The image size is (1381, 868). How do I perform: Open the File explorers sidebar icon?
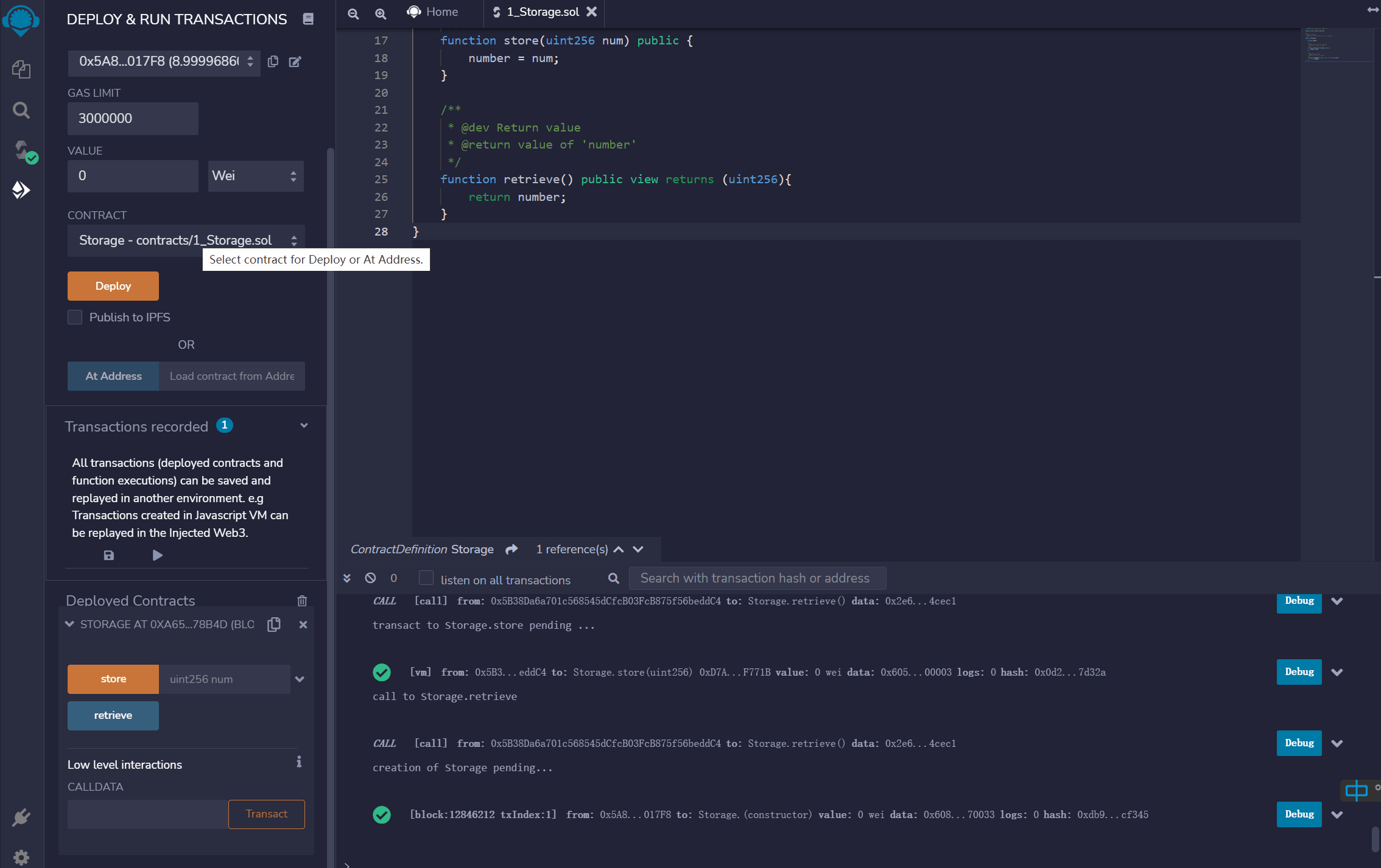tap(21, 69)
